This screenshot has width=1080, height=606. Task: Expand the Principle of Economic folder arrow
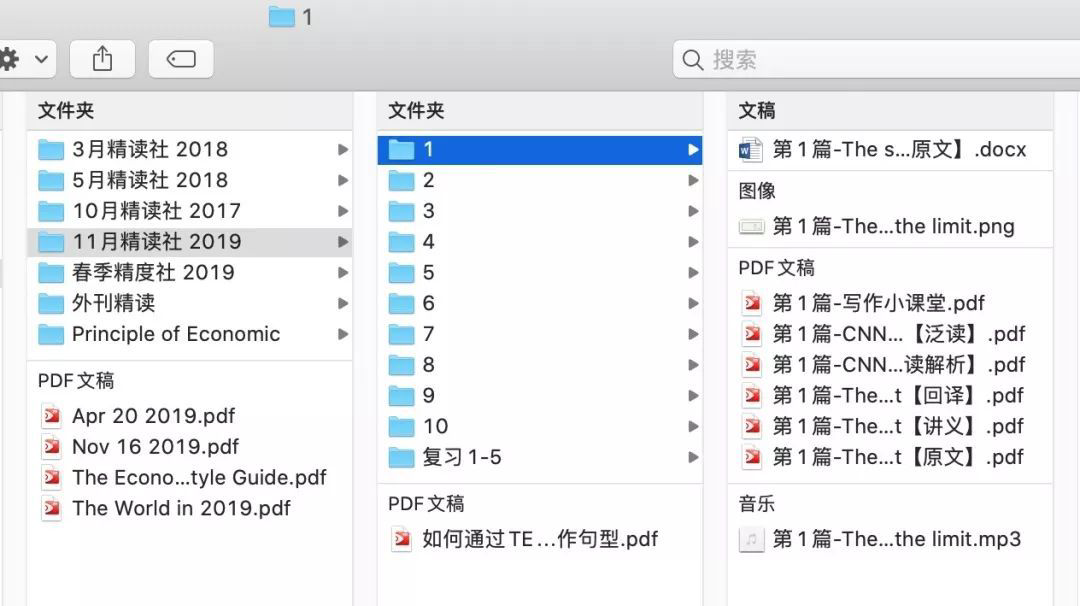pos(343,334)
